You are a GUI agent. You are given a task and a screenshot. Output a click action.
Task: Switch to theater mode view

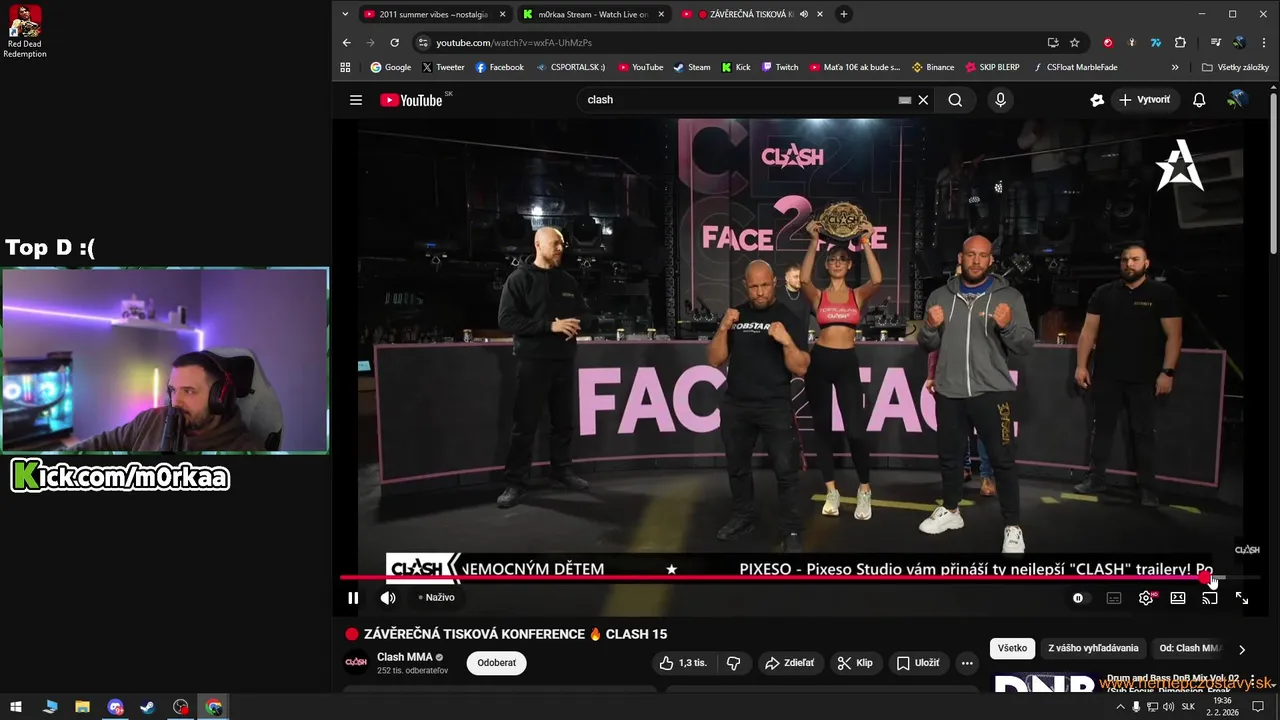tap(1178, 598)
